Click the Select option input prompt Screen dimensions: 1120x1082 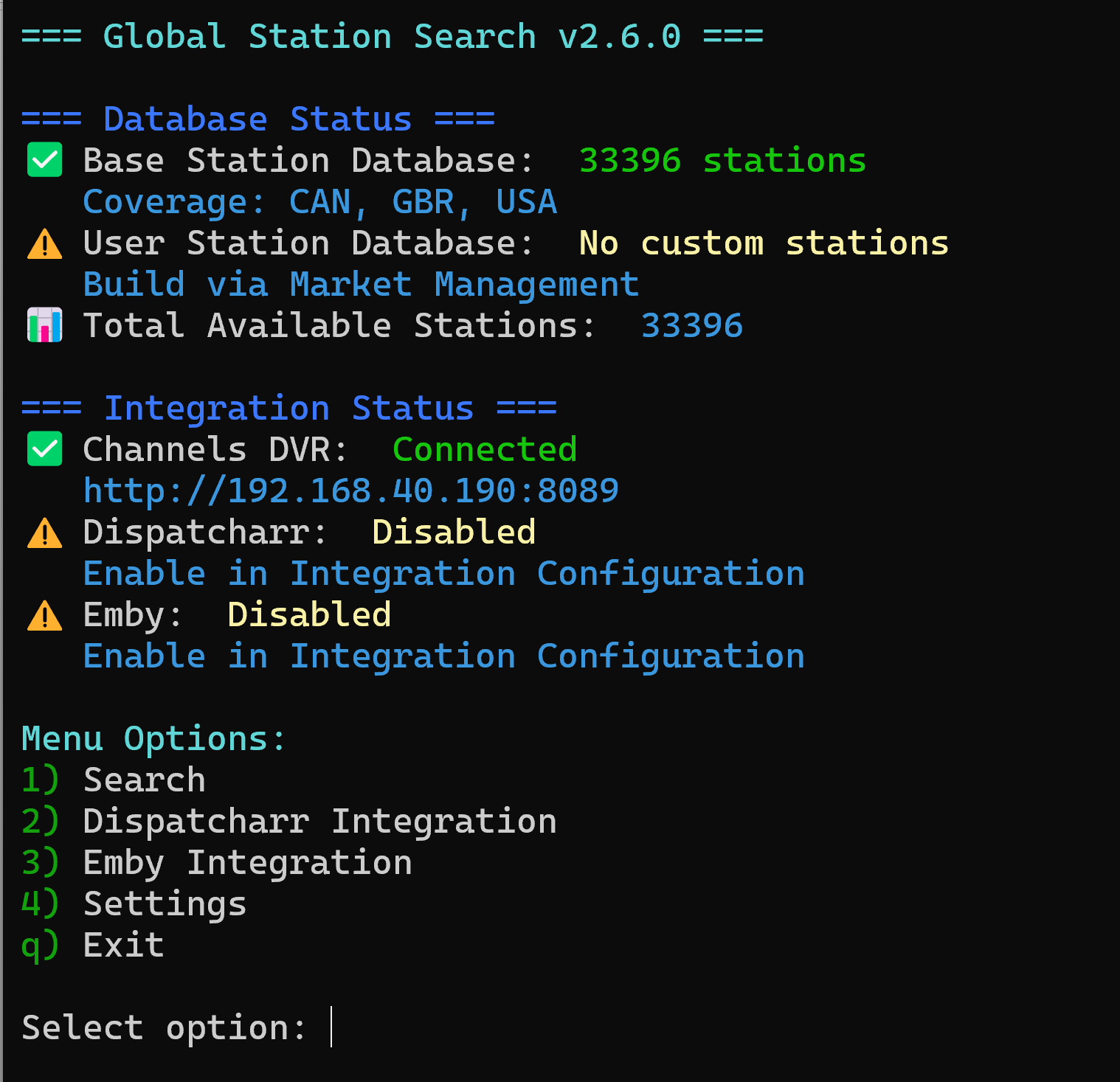[x=332, y=1027]
